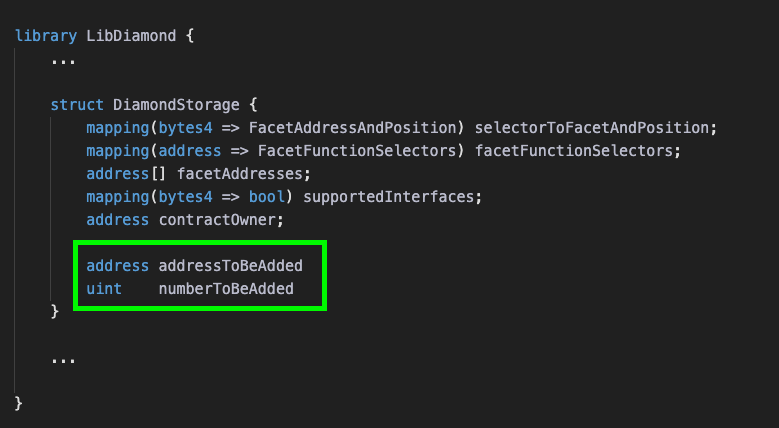
Task: Select the DiamondStorage struct name
Action: point(176,105)
